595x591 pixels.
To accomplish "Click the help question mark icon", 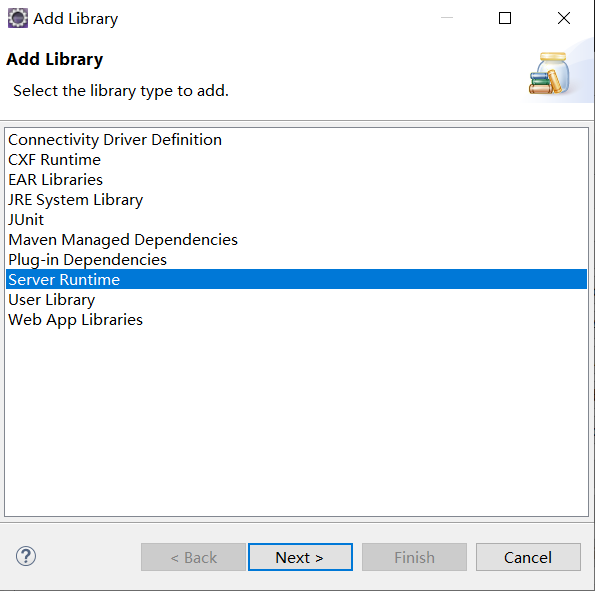I will pyautogui.click(x=26, y=556).
